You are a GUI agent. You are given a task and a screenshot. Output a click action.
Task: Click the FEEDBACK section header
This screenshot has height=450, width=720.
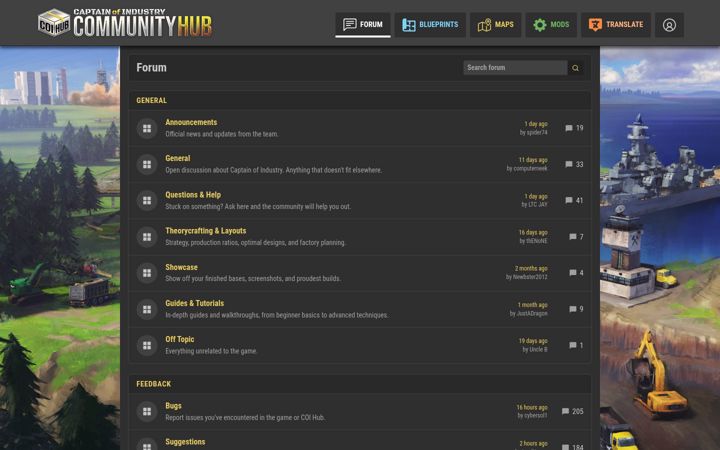point(153,384)
